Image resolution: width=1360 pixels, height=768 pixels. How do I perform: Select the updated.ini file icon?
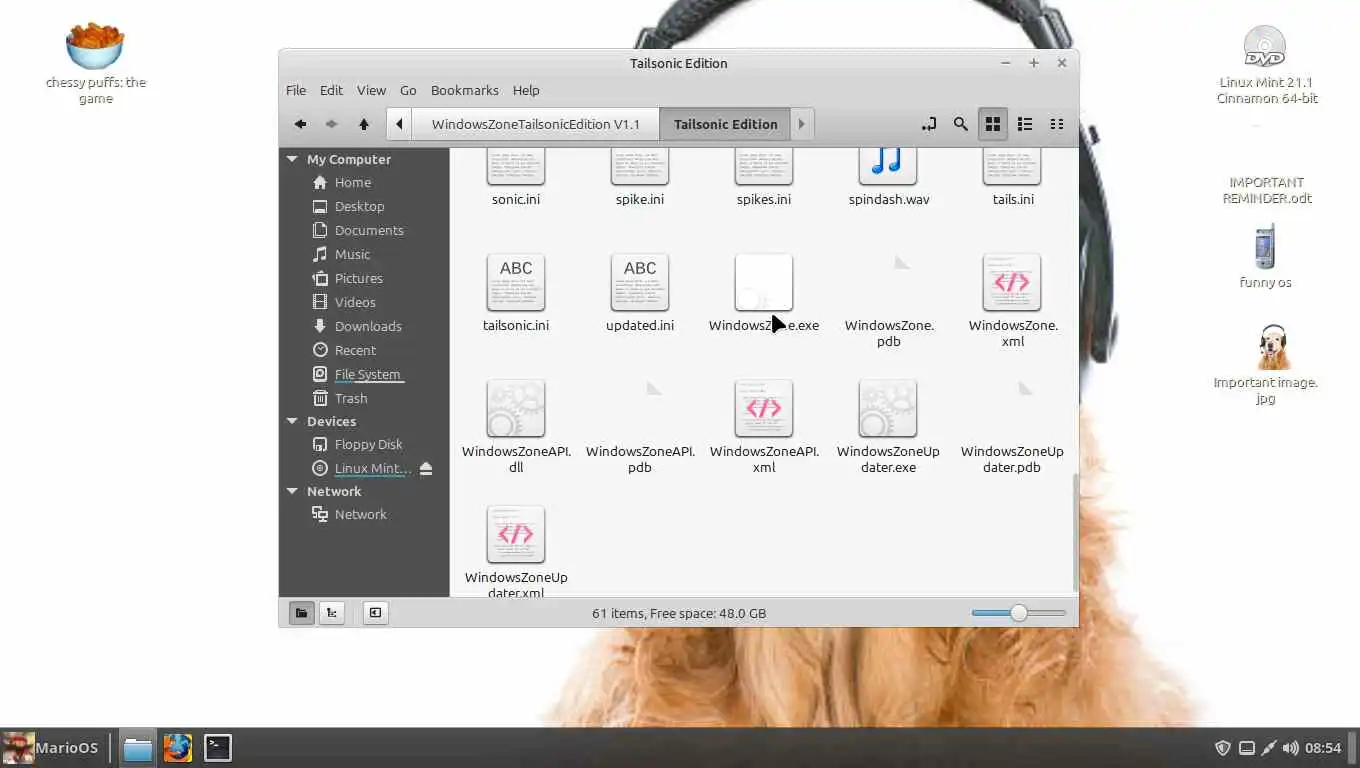click(x=640, y=282)
